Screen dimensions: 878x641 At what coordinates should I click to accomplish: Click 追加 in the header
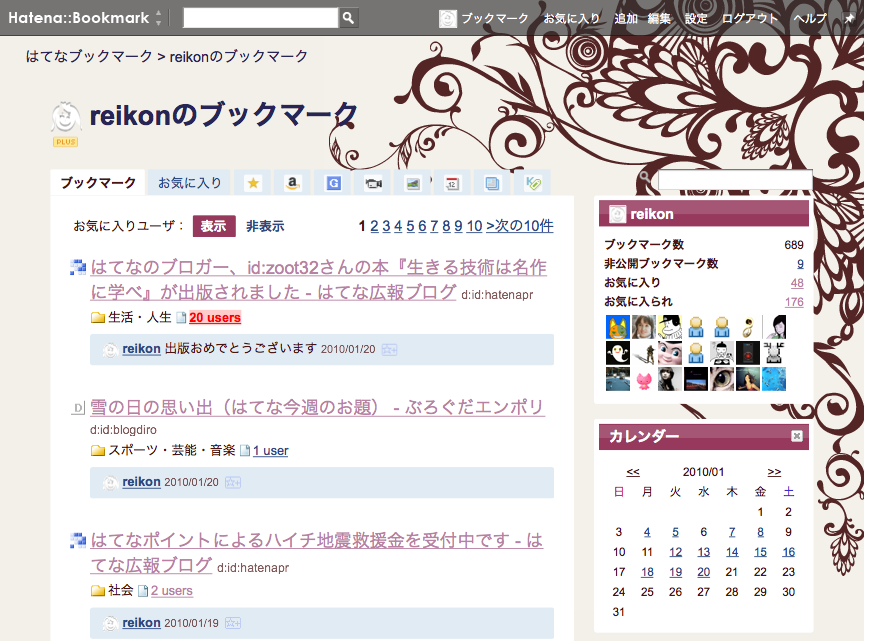tap(626, 18)
